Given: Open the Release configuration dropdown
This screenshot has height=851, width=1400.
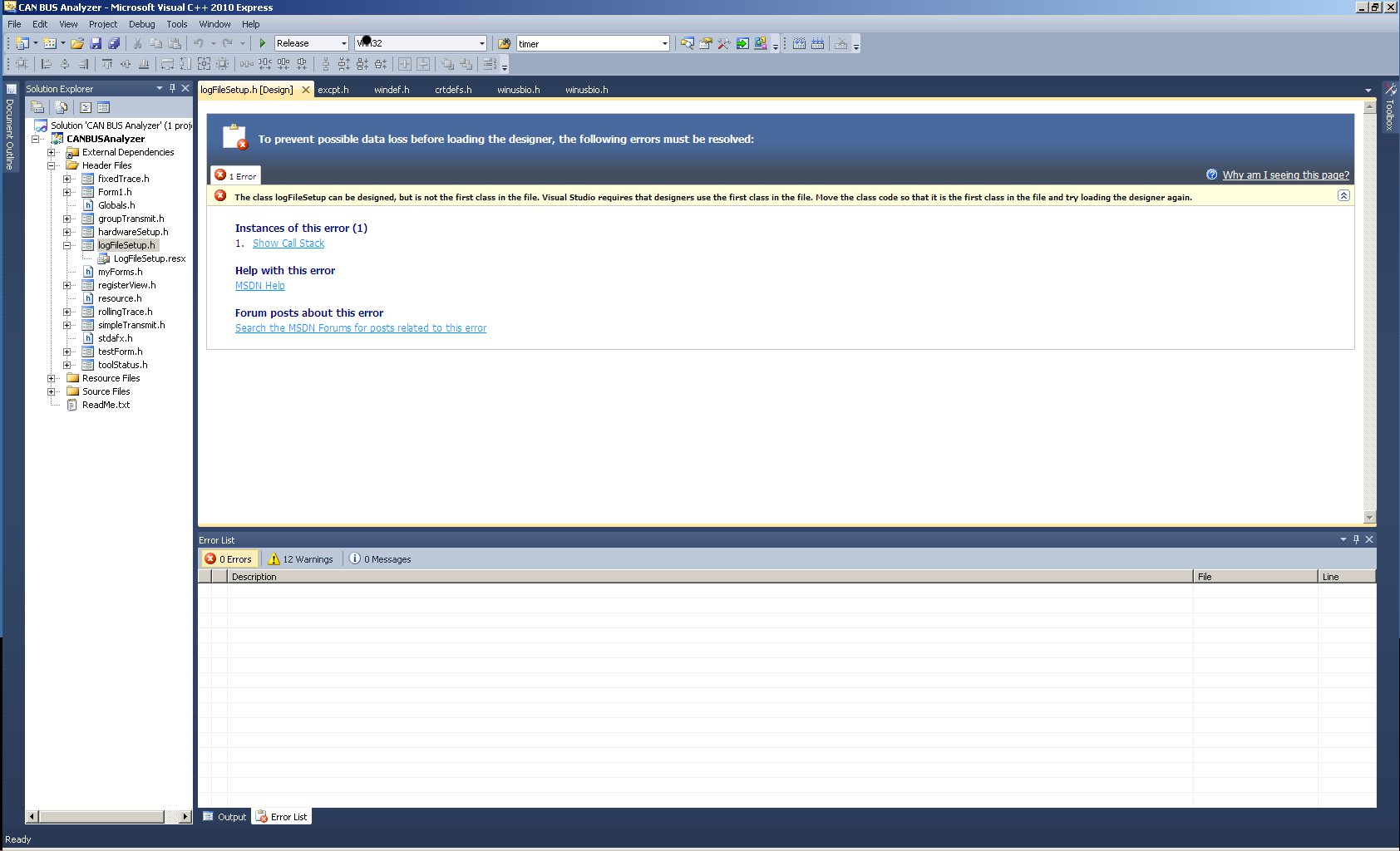Looking at the screenshot, I should (344, 43).
